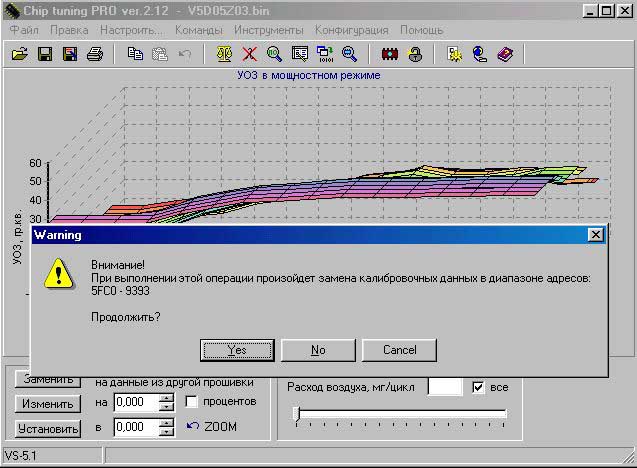637x468 pixels.
Task: Increase the 'в' value with up arrow
Action: [x=166, y=423]
